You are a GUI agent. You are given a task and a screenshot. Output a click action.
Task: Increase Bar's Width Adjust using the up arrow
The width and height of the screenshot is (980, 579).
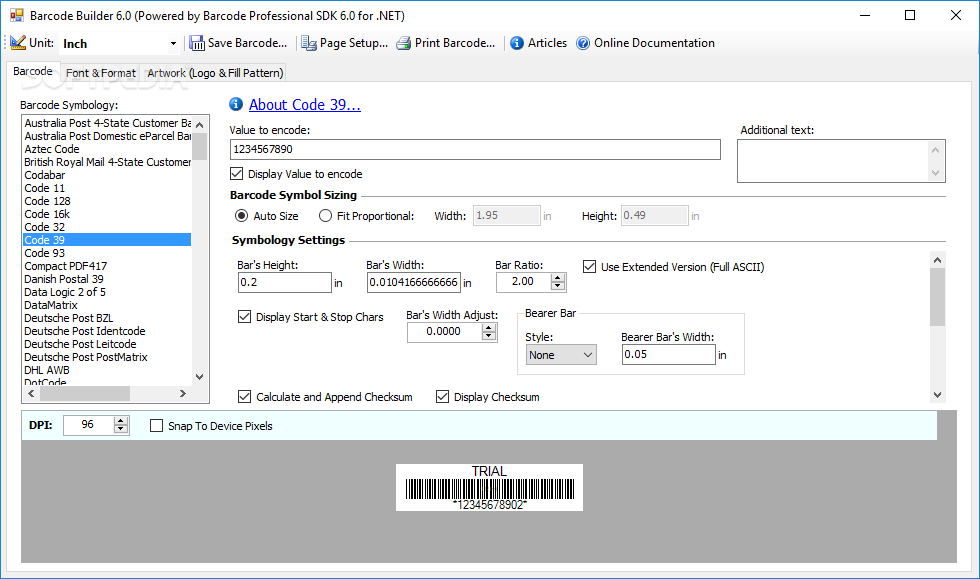[x=489, y=328]
